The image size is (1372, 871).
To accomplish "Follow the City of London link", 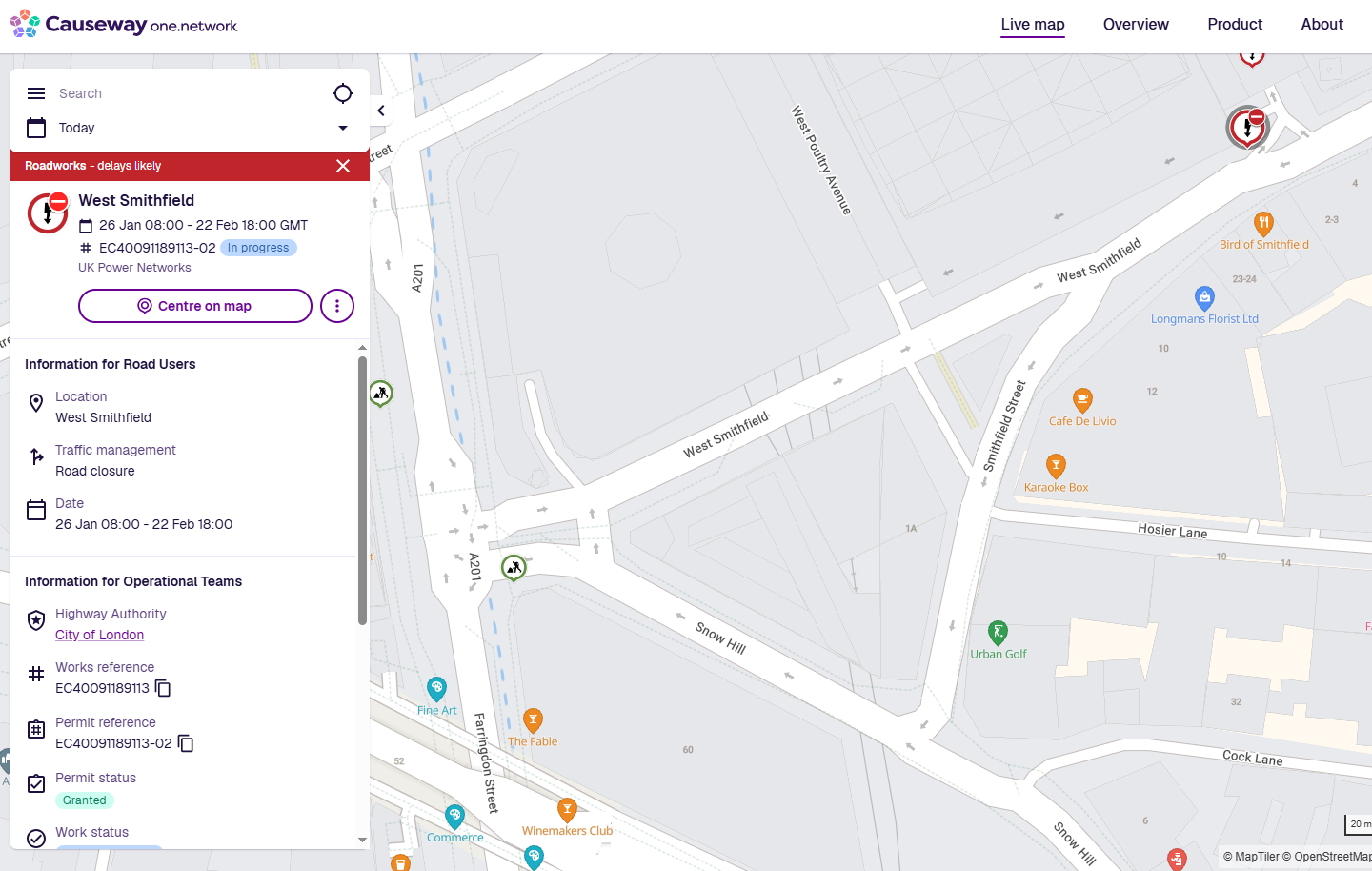I will tap(100, 635).
